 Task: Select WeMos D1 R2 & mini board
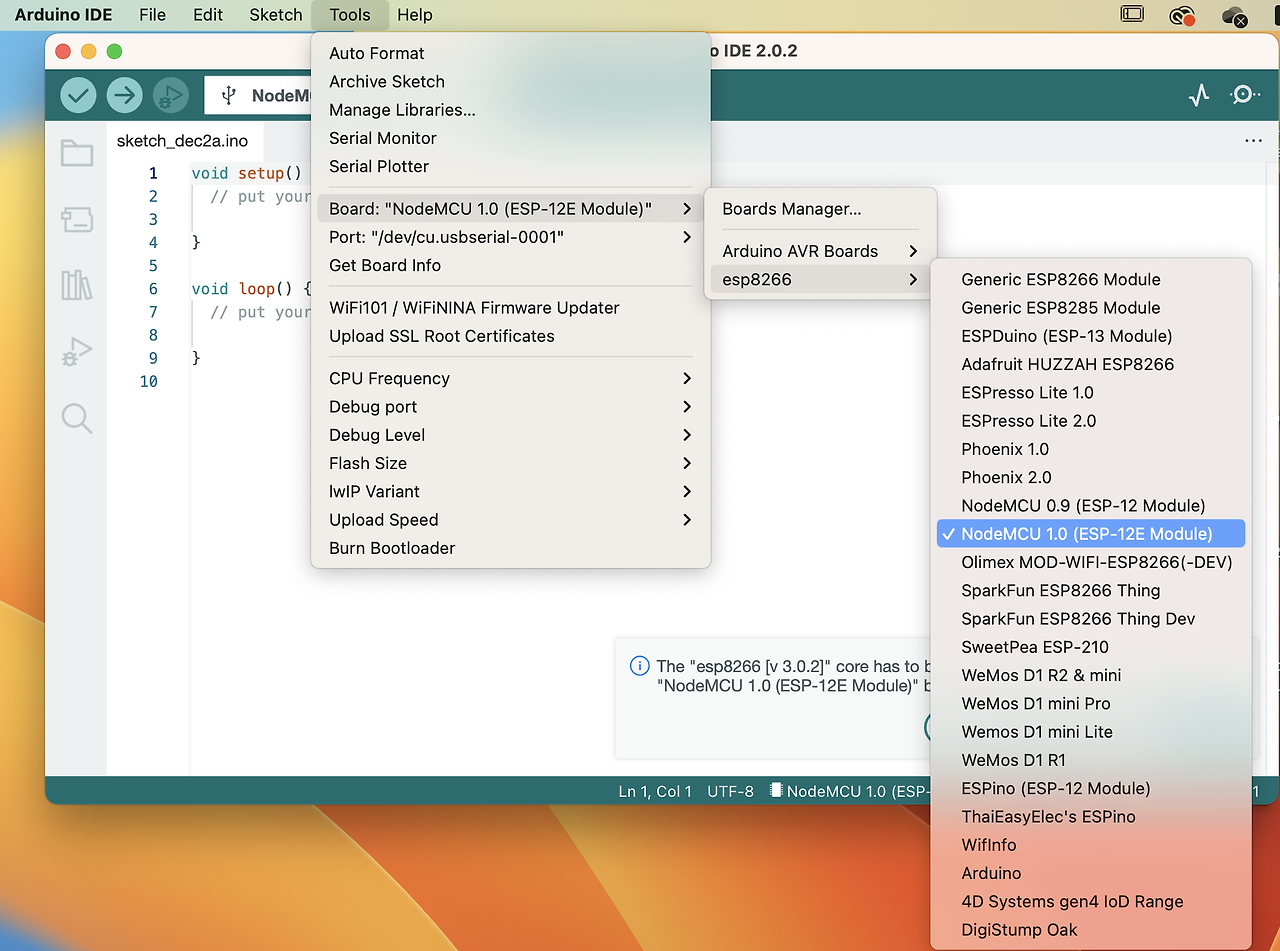(1091, 675)
